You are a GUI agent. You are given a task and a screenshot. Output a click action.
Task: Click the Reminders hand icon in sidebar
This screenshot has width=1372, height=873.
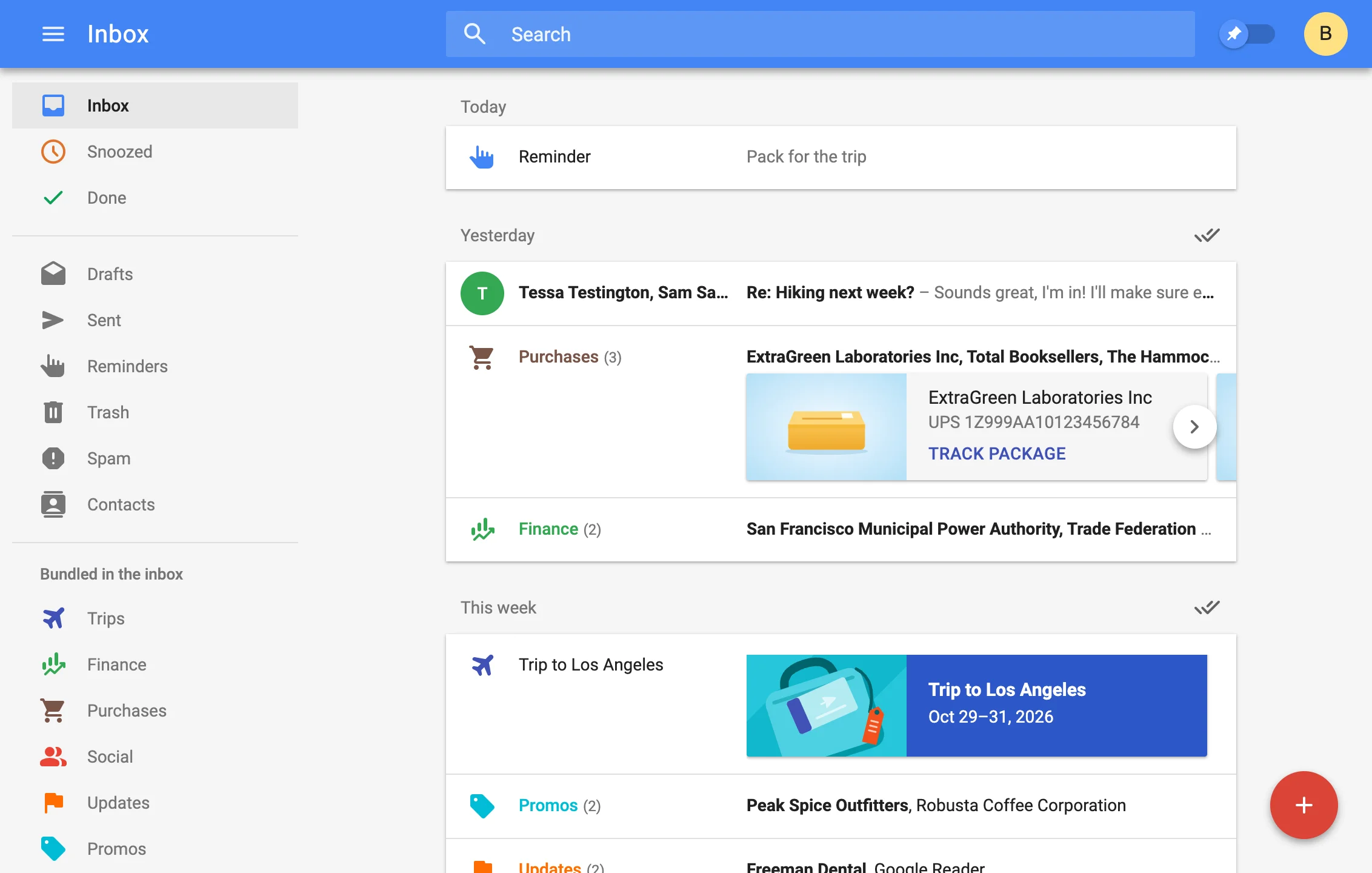(x=53, y=366)
